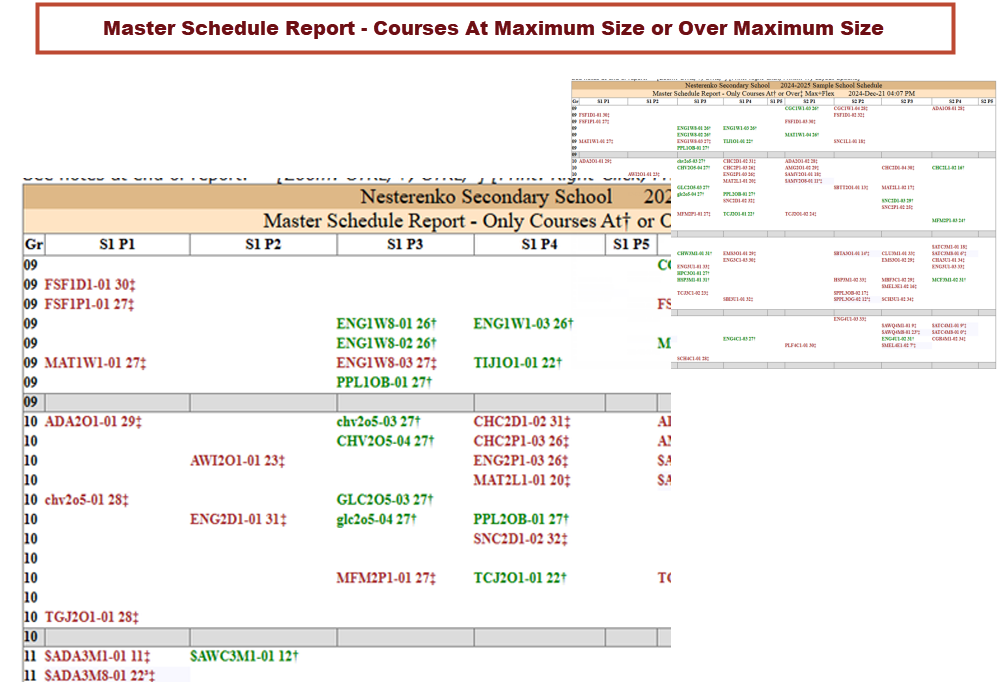
Task: Open the SNC2D1-02 course entry
Action: pyautogui.click(x=521, y=538)
